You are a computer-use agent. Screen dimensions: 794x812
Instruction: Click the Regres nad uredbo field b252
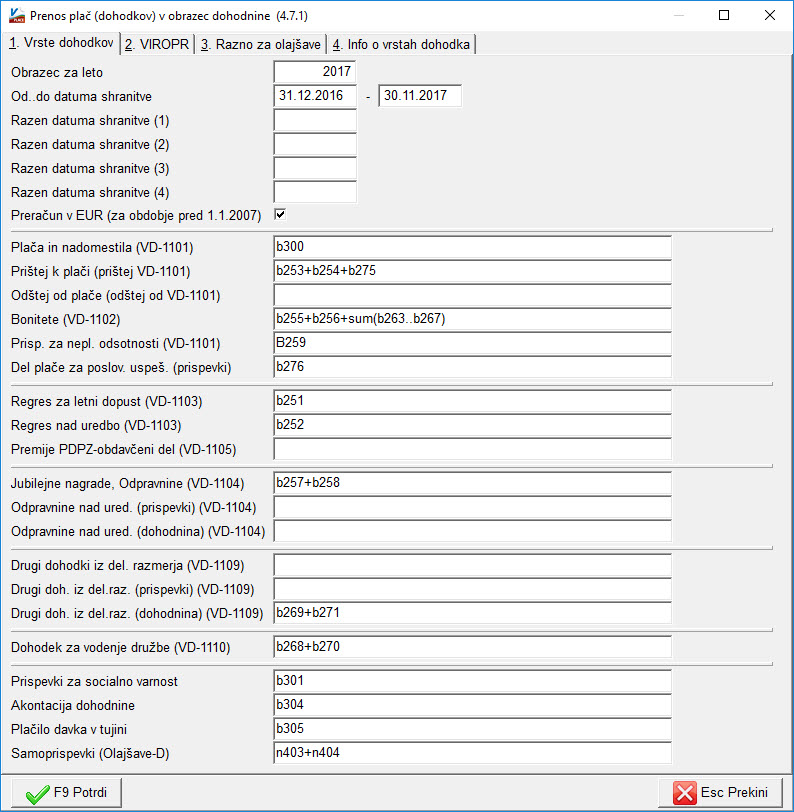pos(472,425)
